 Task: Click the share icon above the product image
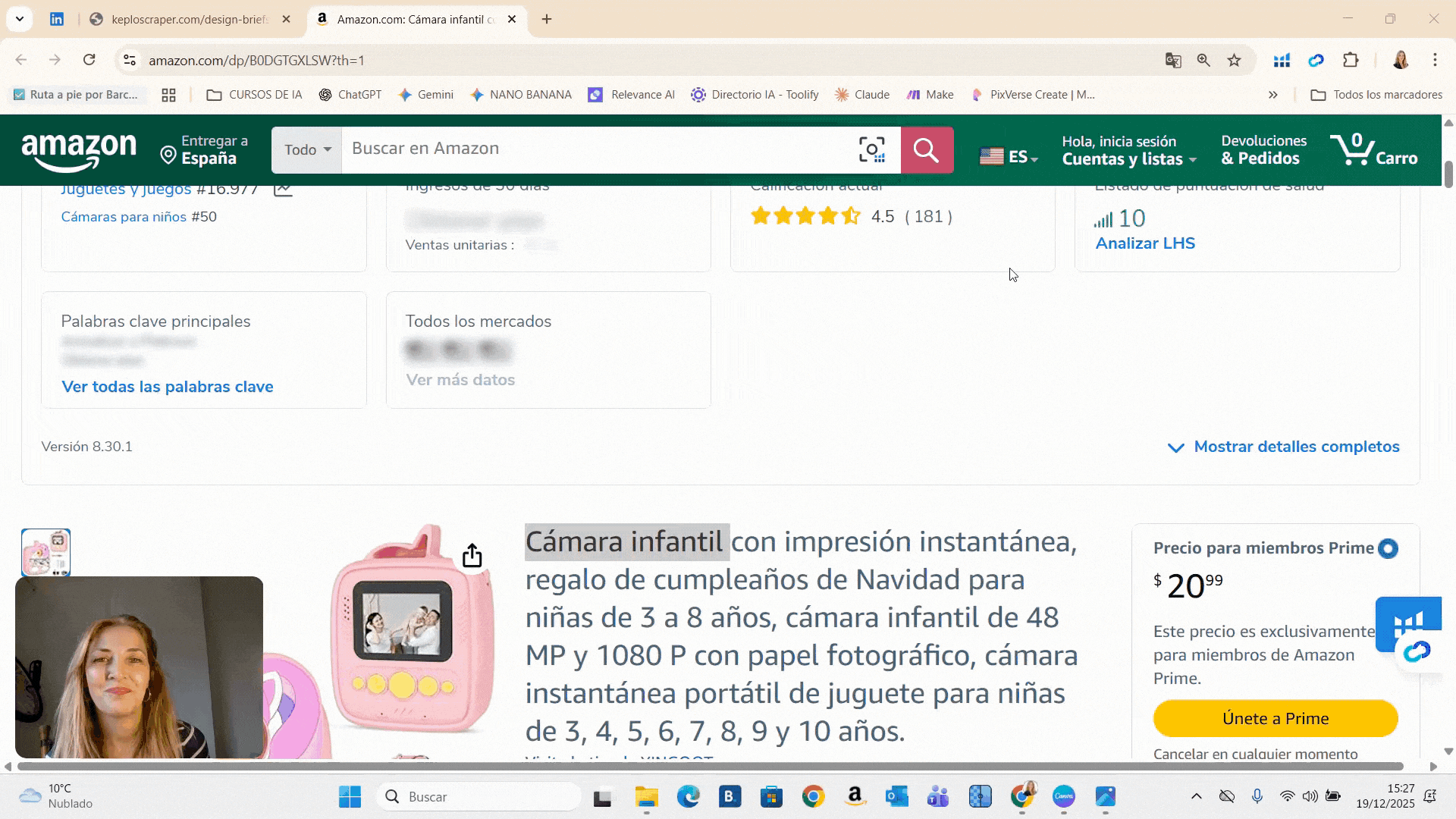point(472,555)
